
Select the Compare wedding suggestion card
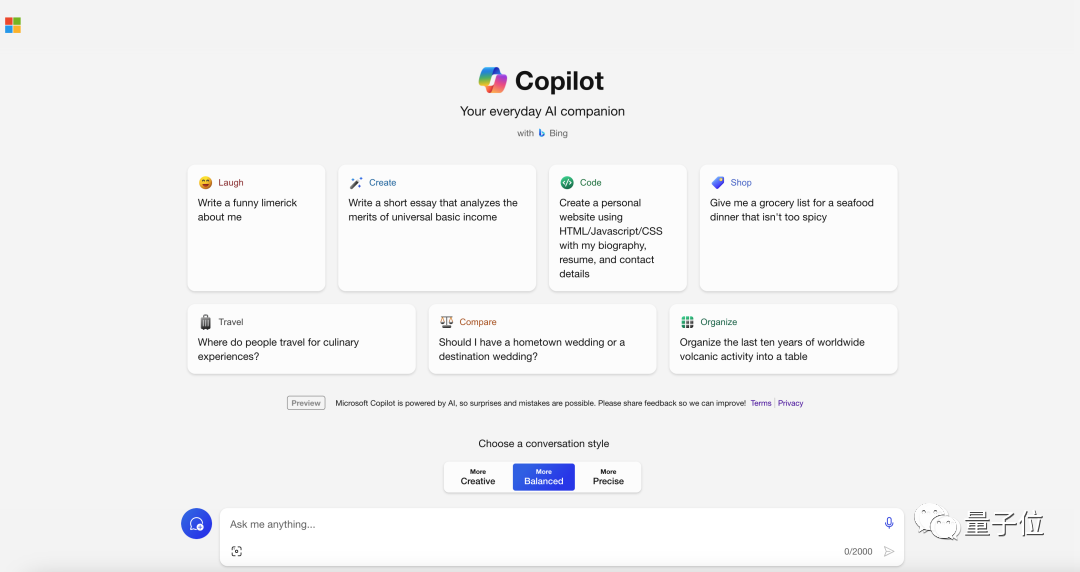542,339
